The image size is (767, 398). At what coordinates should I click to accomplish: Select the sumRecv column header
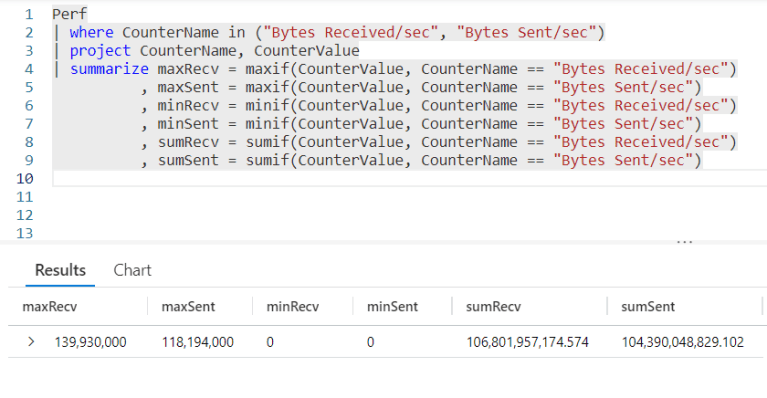493,307
